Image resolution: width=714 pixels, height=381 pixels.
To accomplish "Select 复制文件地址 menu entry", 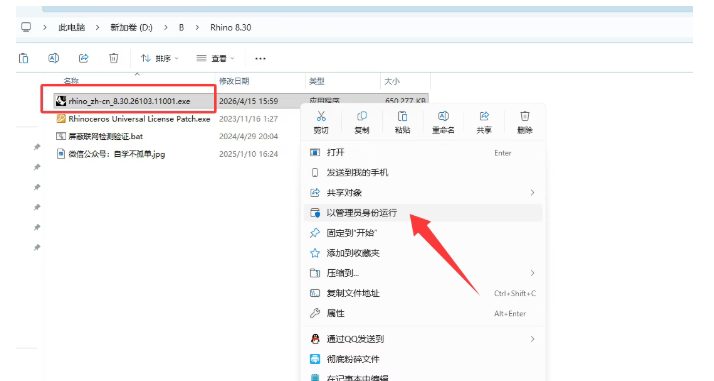I will pyautogui.click(x=423, y=293).
